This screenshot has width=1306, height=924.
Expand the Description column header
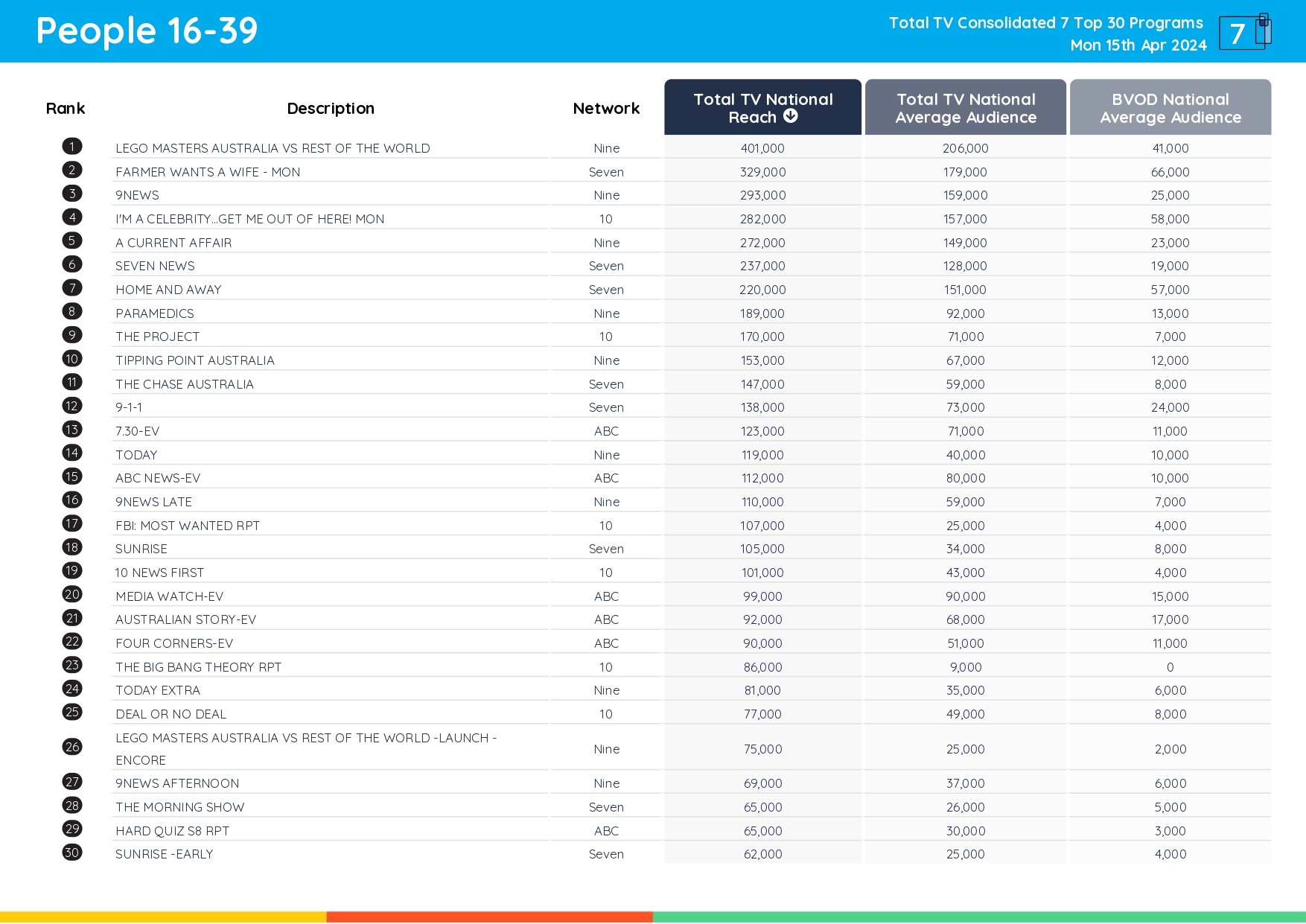point(331,107)
